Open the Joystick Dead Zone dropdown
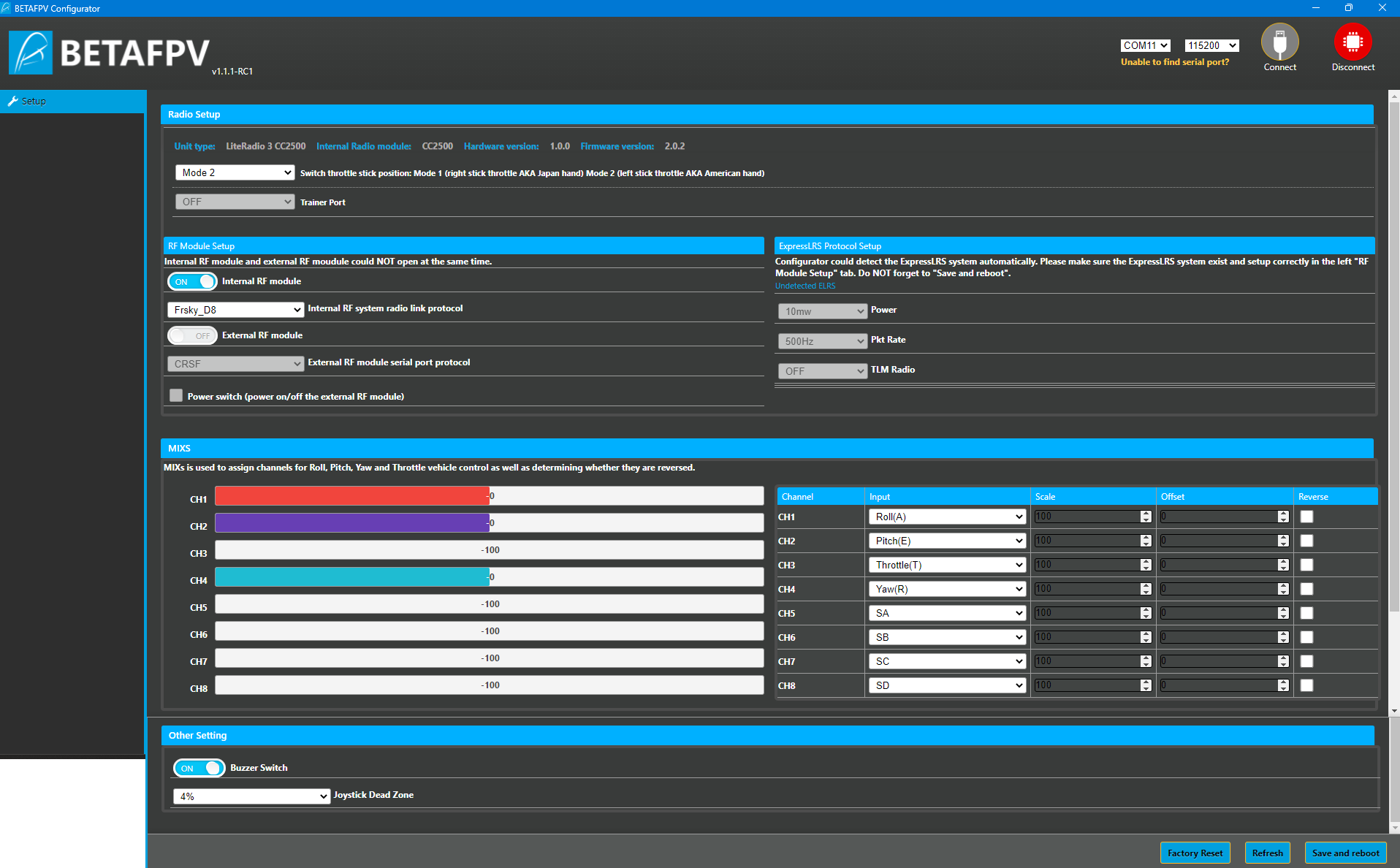Image resolution: width=1400 pixels, height=868 pixels. pos(251,796)
